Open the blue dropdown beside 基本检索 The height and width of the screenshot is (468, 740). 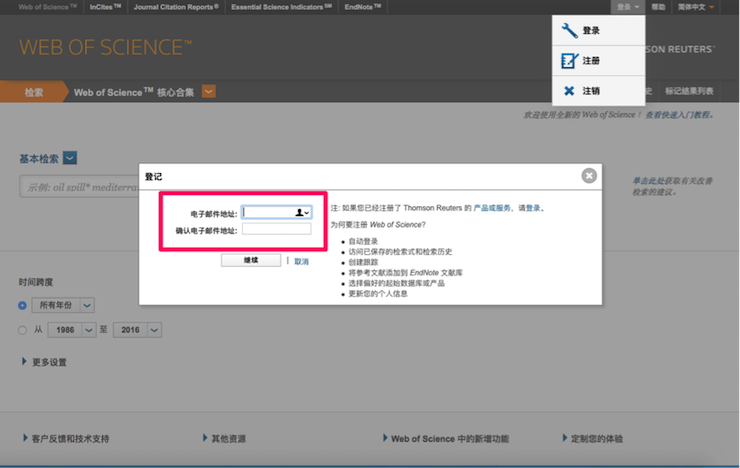tap(70, 158)
